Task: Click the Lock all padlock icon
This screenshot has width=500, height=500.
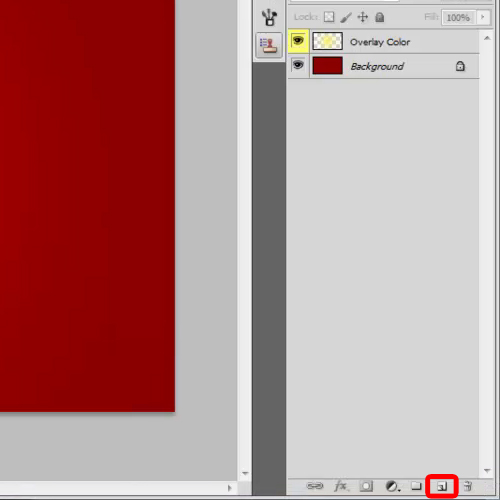Action: pos(380,17)
